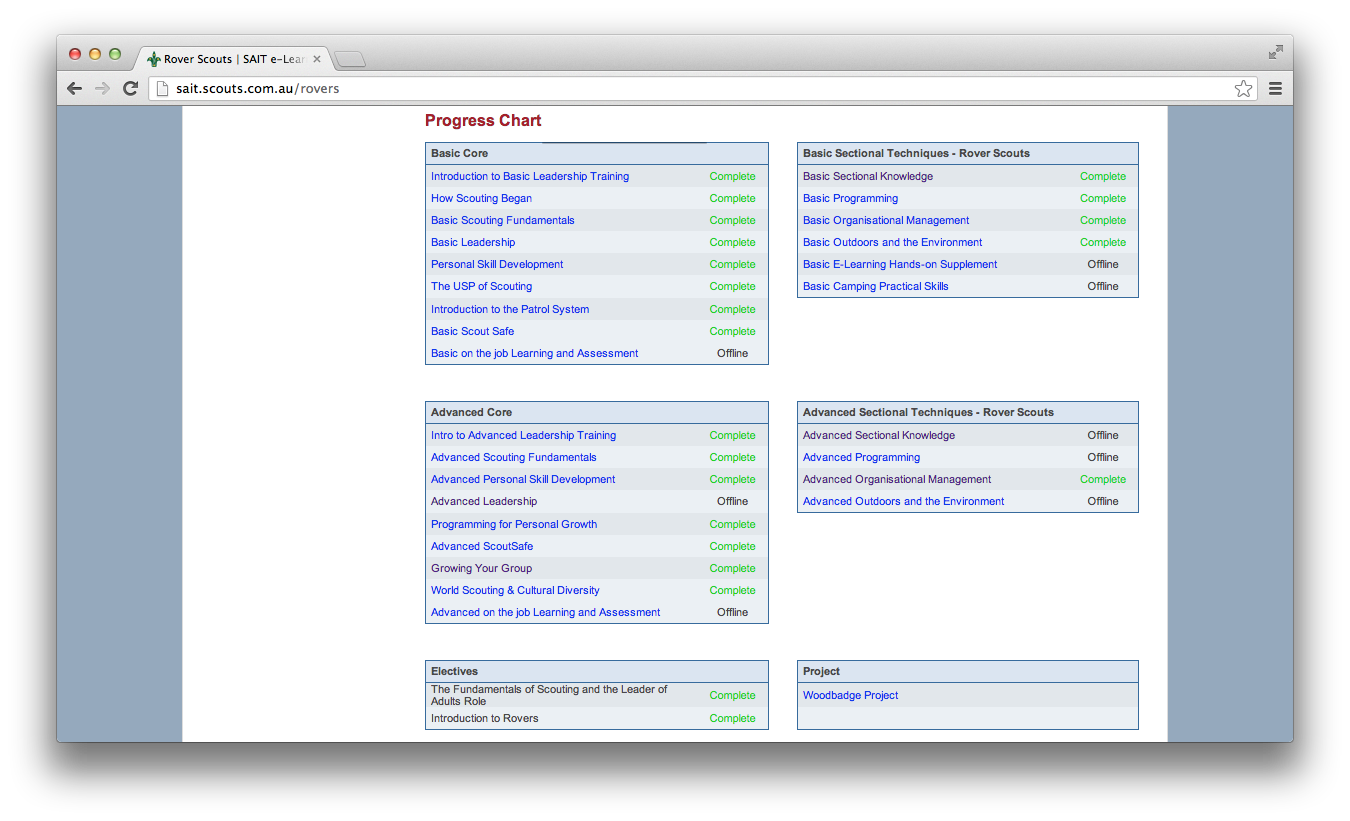Open a new tab with the blank tab button

(x=350, y=60)
